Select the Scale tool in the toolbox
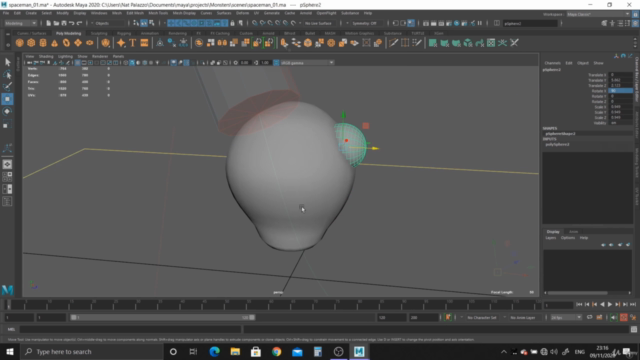The width and height of the screenshot is (640, 360). [7, 124]
